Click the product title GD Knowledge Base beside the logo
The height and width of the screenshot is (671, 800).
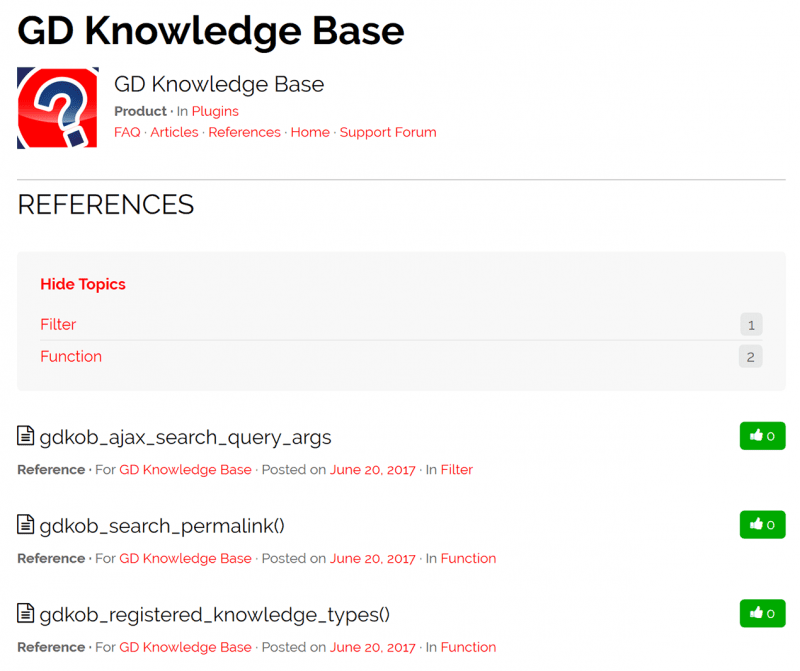pos(219,84)
